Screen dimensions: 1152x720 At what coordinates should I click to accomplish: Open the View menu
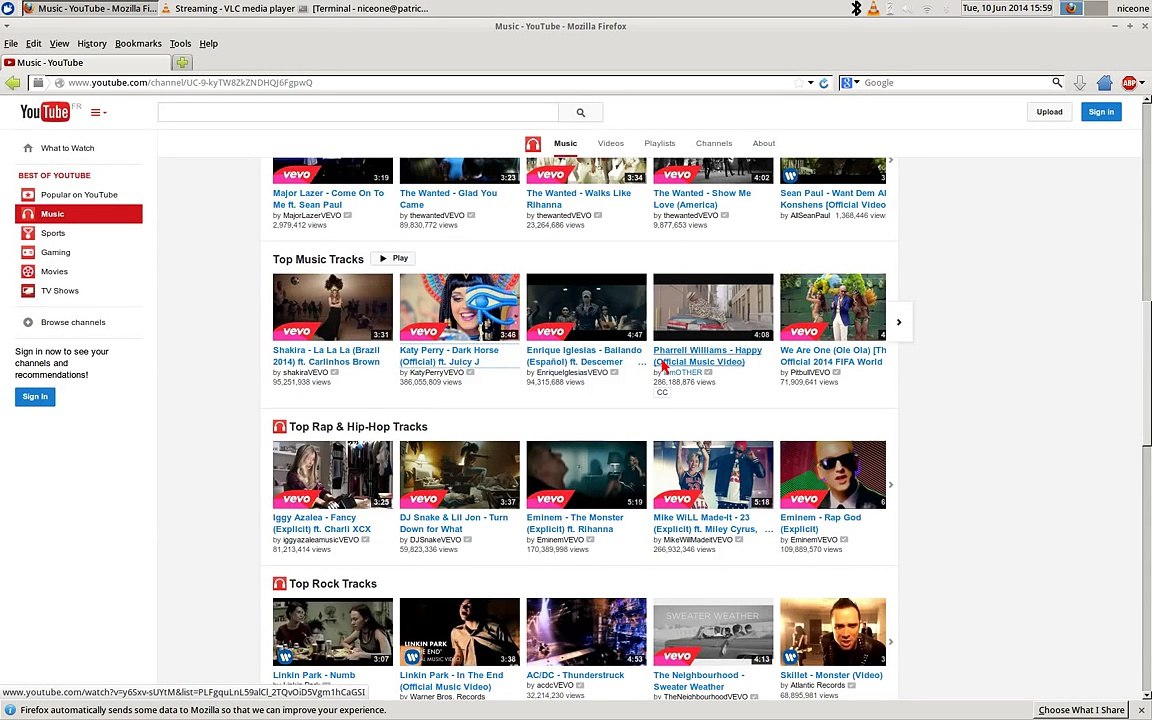60,43
